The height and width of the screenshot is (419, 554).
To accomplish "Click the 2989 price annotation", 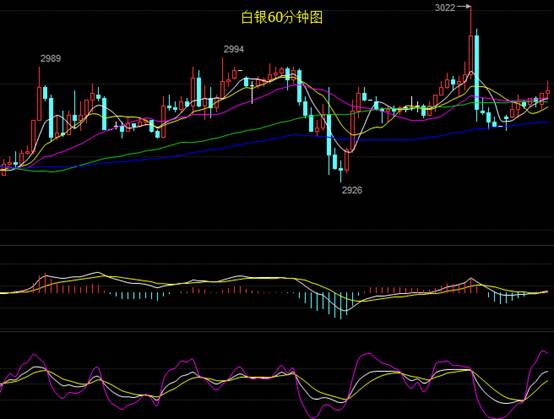I will 51,58.
